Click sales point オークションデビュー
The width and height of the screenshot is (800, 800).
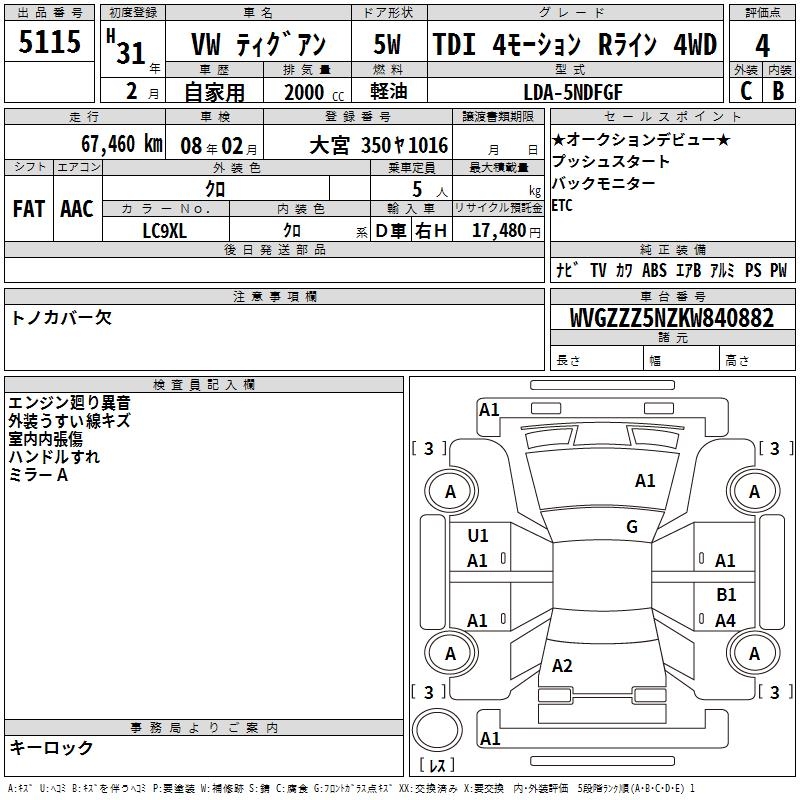click(642, 139)
